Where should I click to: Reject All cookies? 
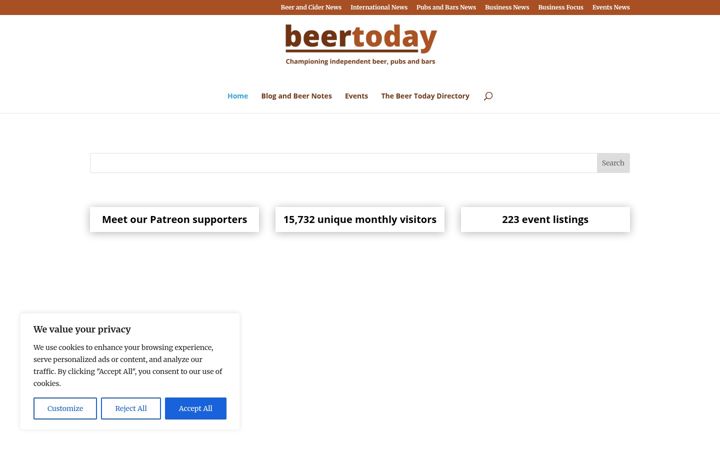coord(131,408)
